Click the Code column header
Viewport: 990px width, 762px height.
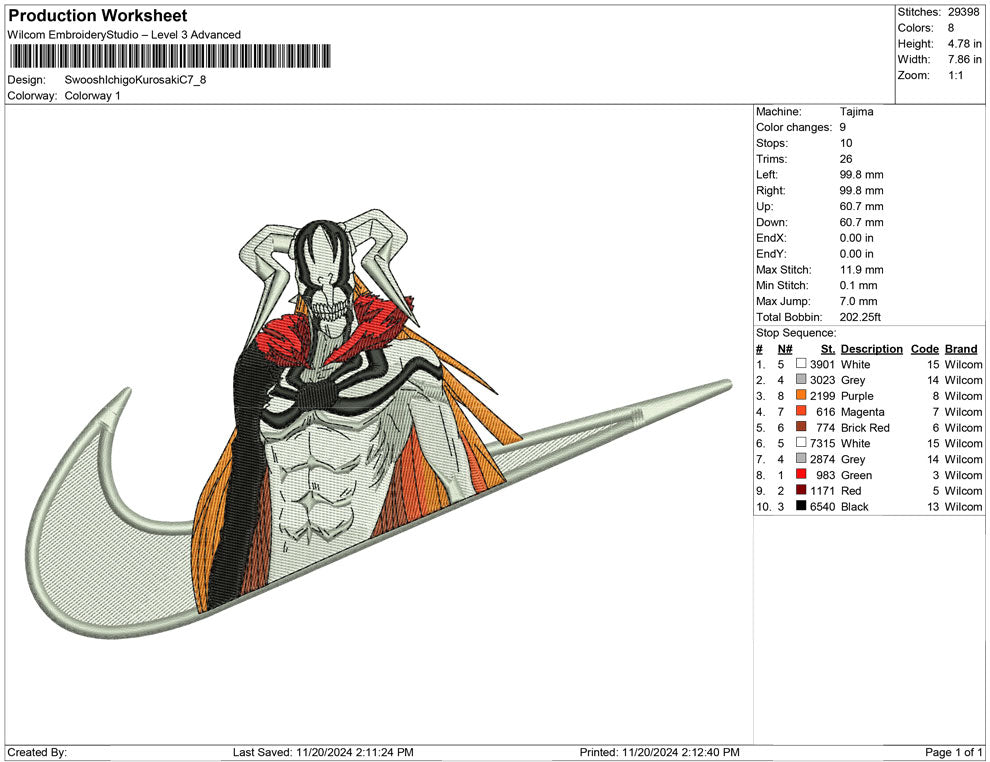924,349
